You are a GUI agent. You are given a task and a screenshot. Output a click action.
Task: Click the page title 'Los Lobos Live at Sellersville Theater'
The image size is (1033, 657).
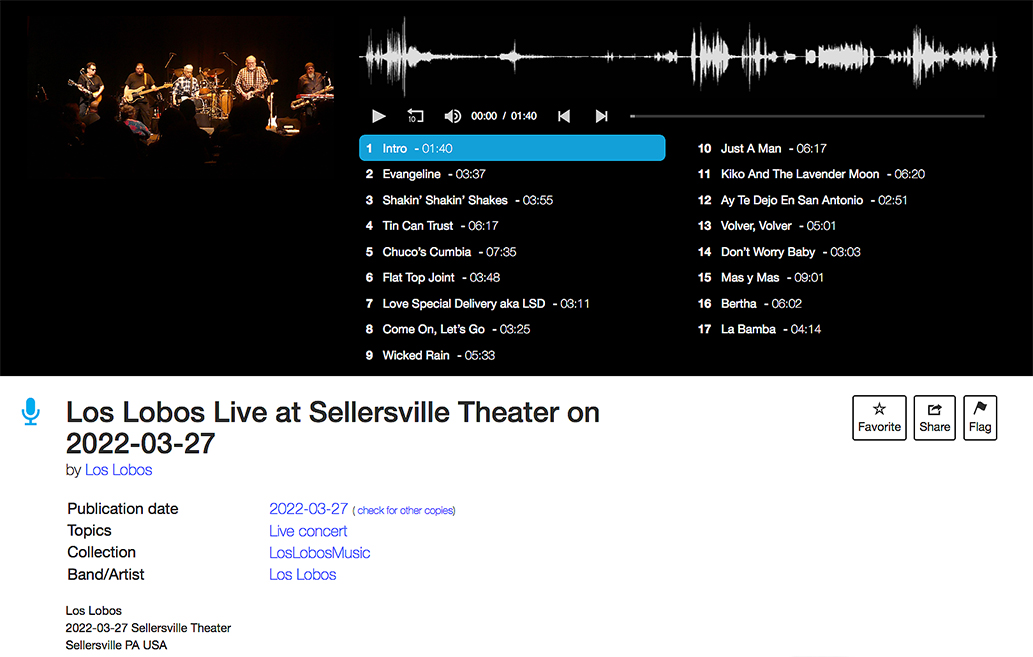[333, 428]
